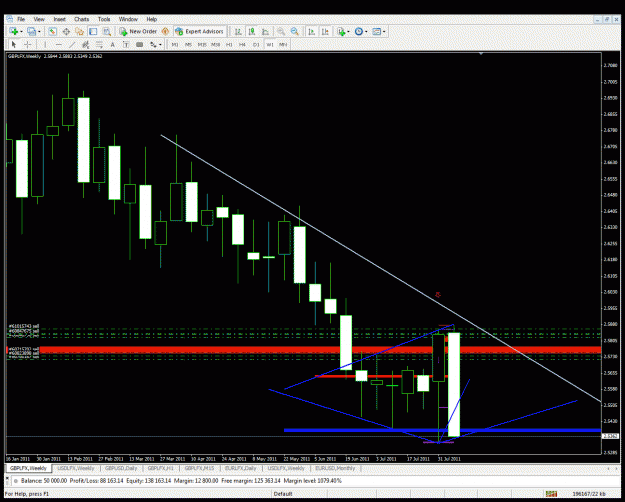Switch timeframe to M5

pos(189,45)
